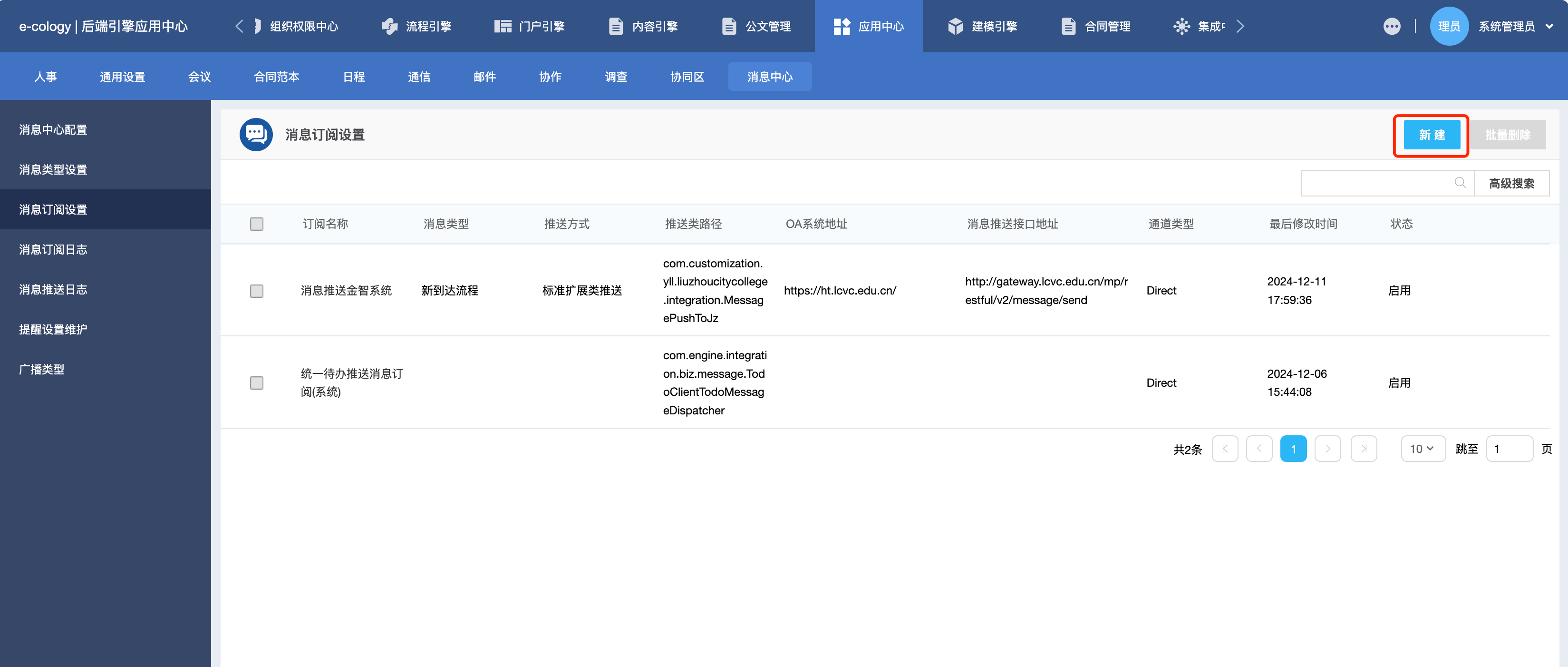This screenshot has width=1568, height=667.
Task: Click the 最后修改时间 column header
Action: [1303, 224]
